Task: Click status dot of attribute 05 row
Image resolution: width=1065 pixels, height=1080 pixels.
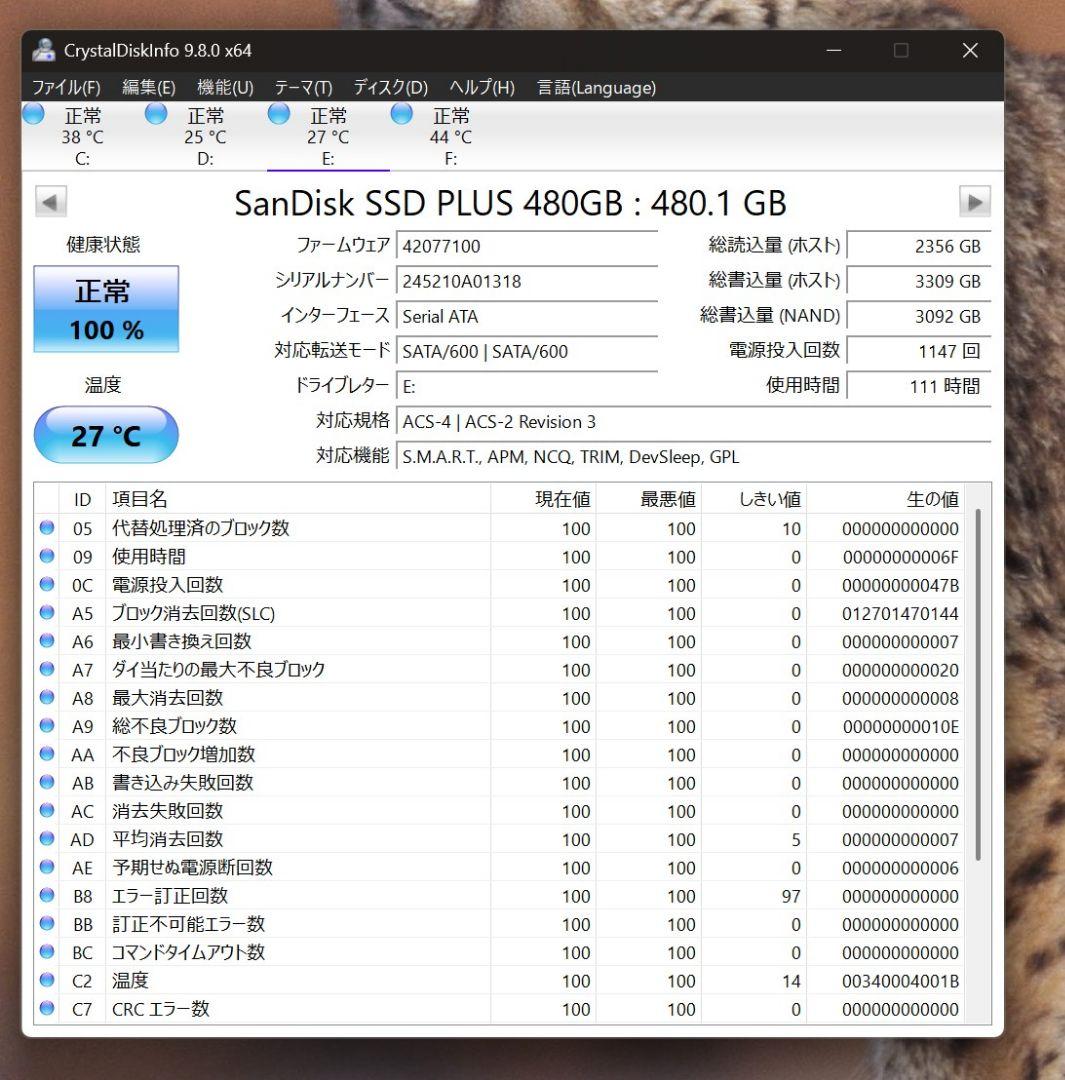Action: click(x=47, y=528)
